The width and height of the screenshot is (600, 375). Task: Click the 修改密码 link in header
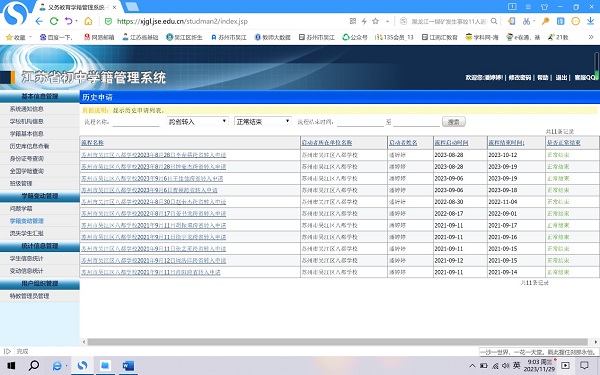[520, 77]
